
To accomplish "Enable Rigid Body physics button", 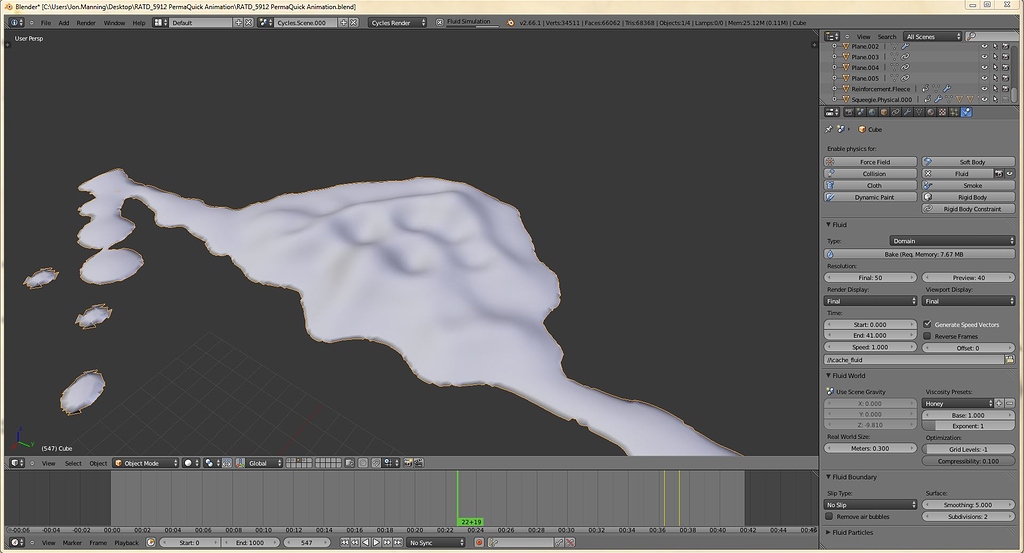I will click(968, 197).
